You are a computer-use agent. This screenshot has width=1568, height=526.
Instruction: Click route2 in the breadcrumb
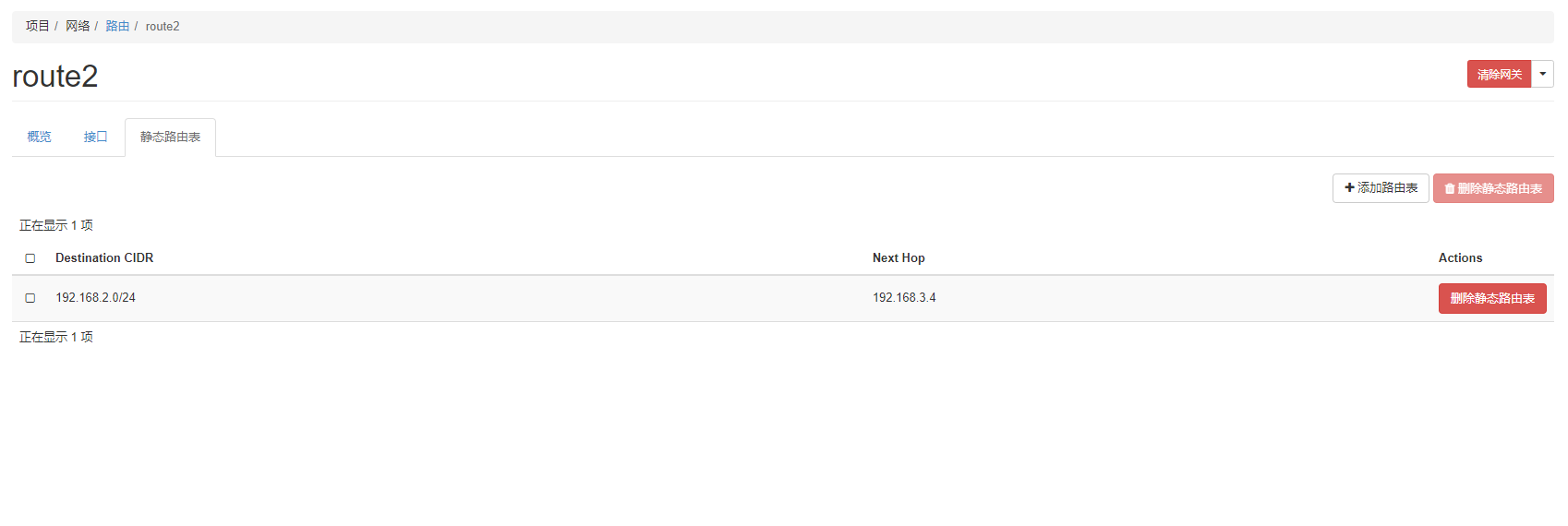click(x=163, y=27)
